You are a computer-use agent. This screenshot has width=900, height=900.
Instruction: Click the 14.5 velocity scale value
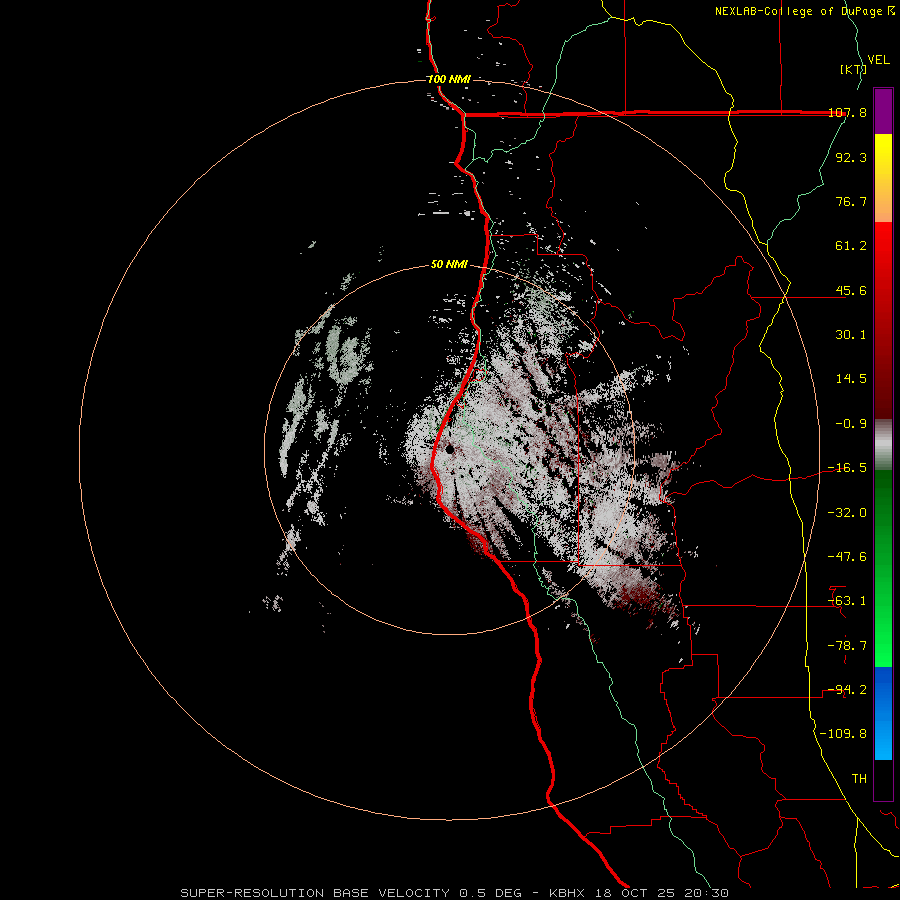tap(851, 379)
